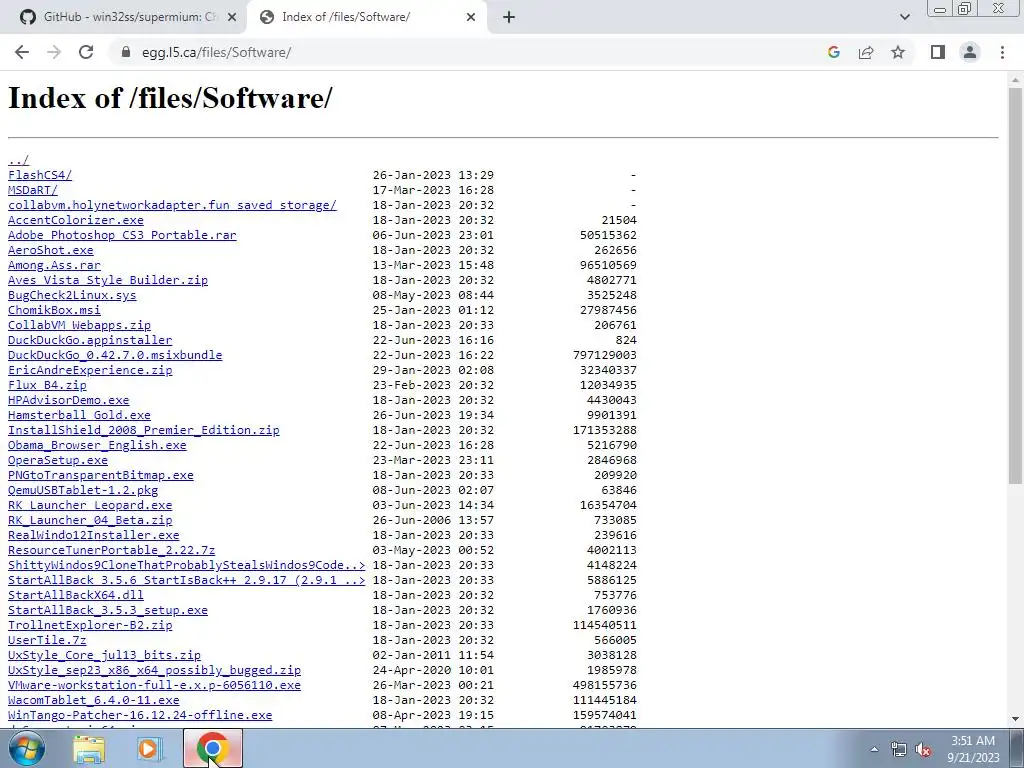Download VMware-workstation-full-e.x.p-6056110.exe

pyautogui.click(x=155, y=686)
